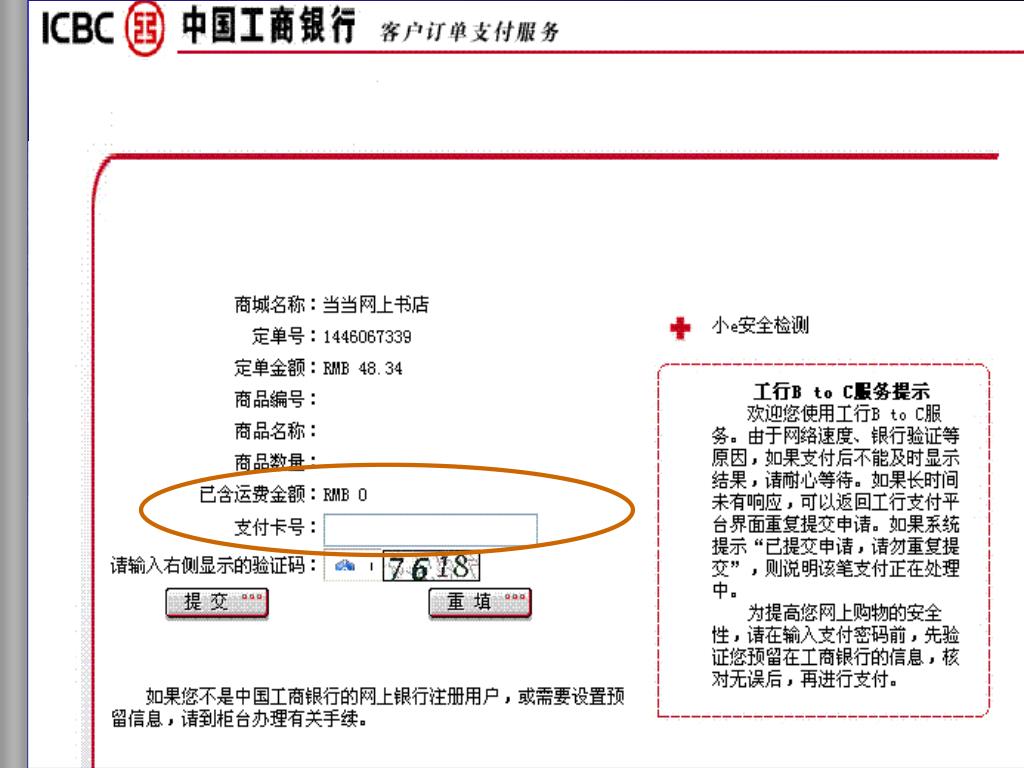Click the verification code input box
The width and height of the screenshot is (1024, 768).
[x=352, y=566]
